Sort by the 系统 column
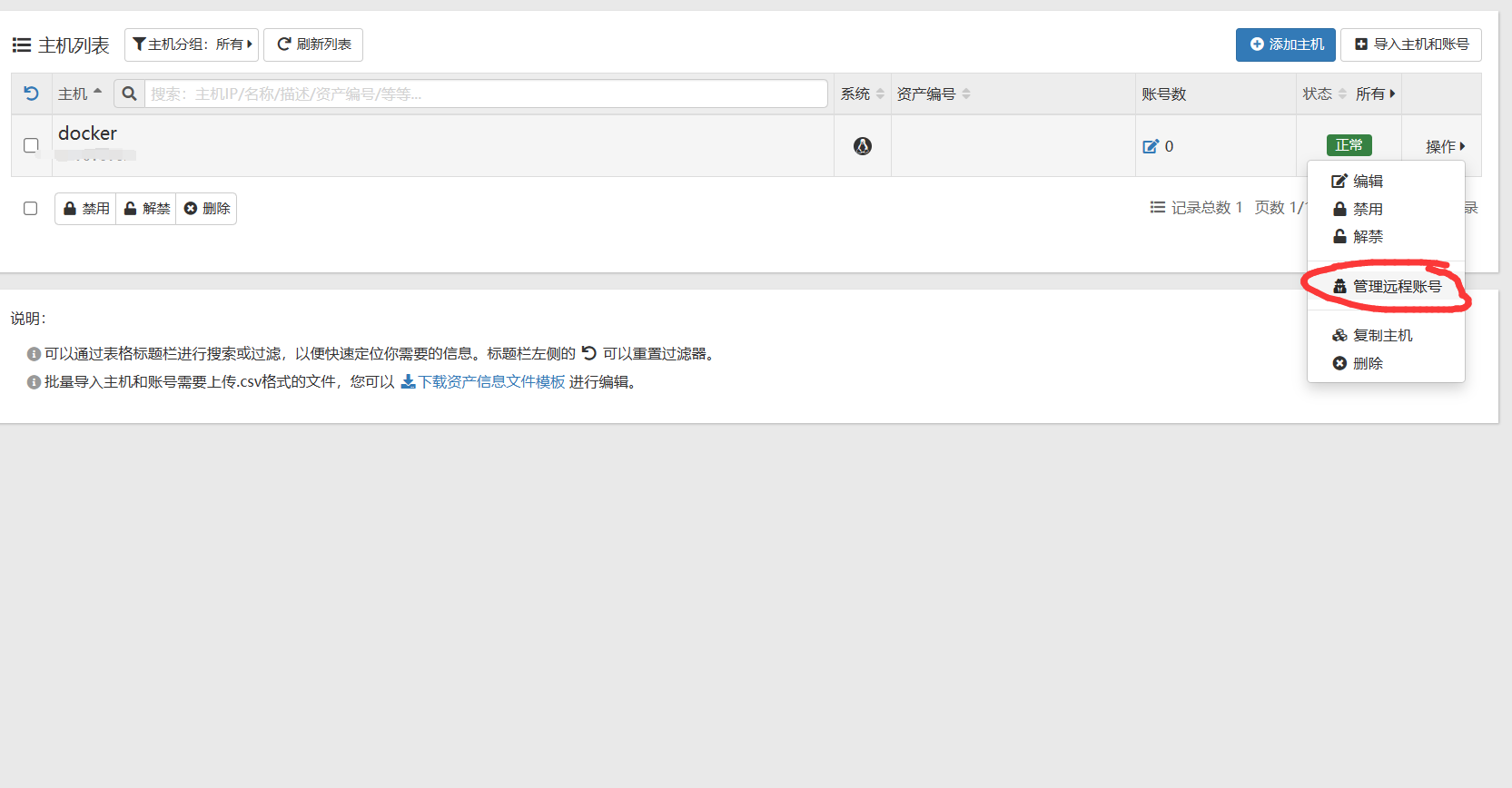1512x788 pixels. point(862,94)
